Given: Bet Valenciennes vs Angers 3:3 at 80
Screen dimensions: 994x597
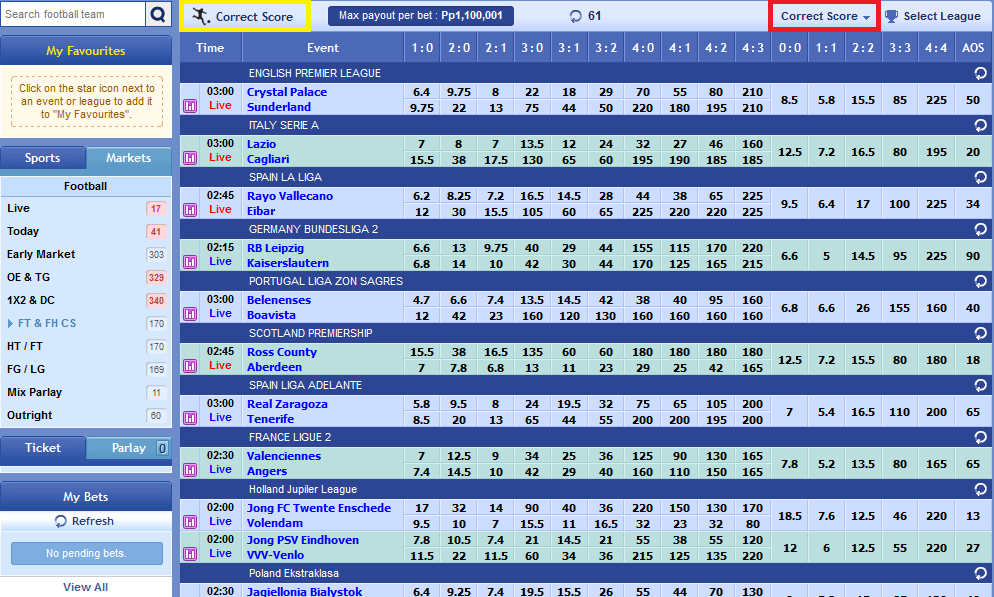Looking at the screenshot, I should coord(900,464).
